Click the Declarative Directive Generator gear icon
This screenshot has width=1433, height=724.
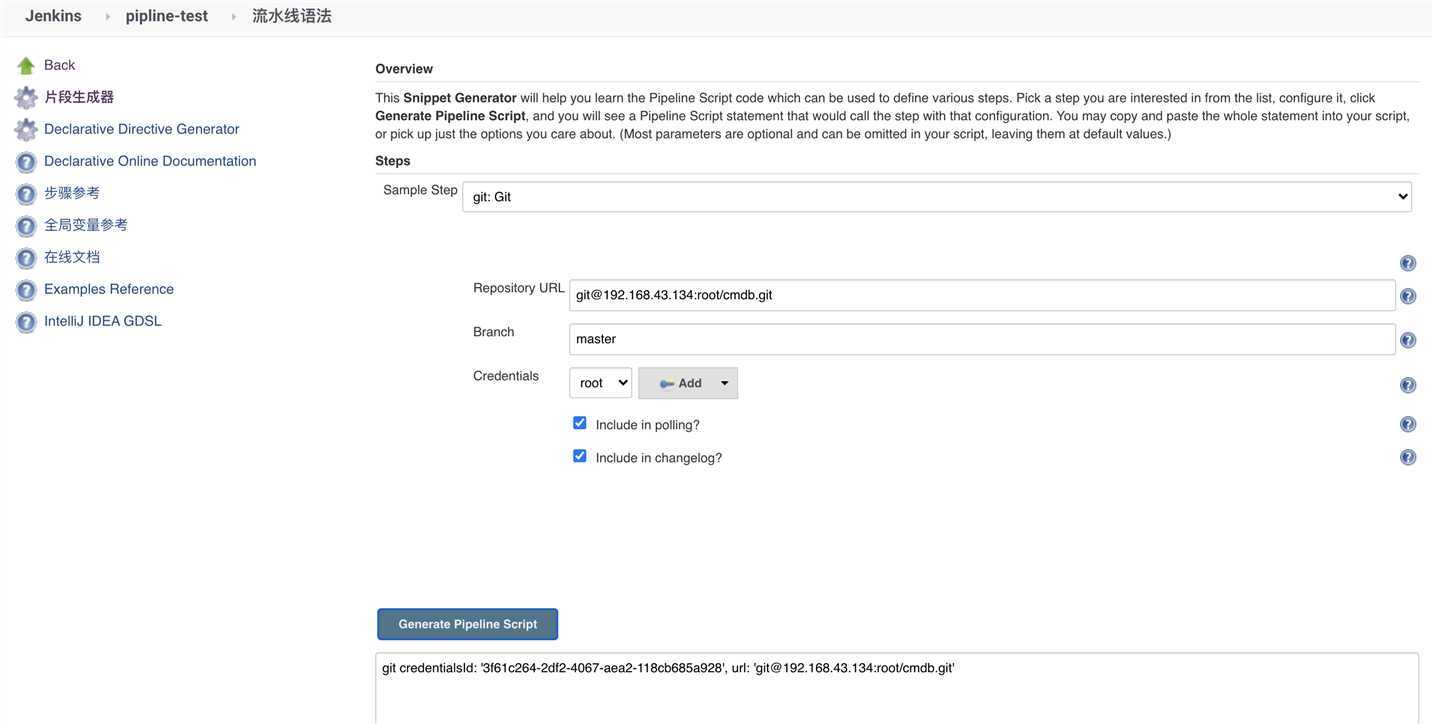(26, 130)
